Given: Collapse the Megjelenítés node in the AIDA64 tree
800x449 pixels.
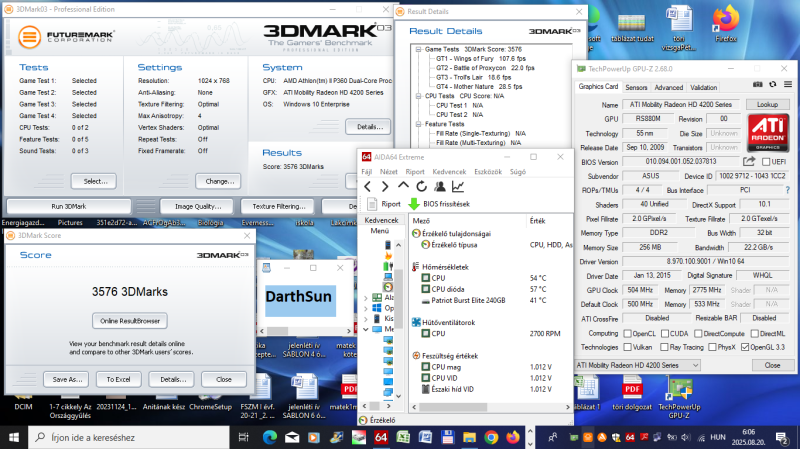Looking at the screenshot, I should (x=366, y=330).
